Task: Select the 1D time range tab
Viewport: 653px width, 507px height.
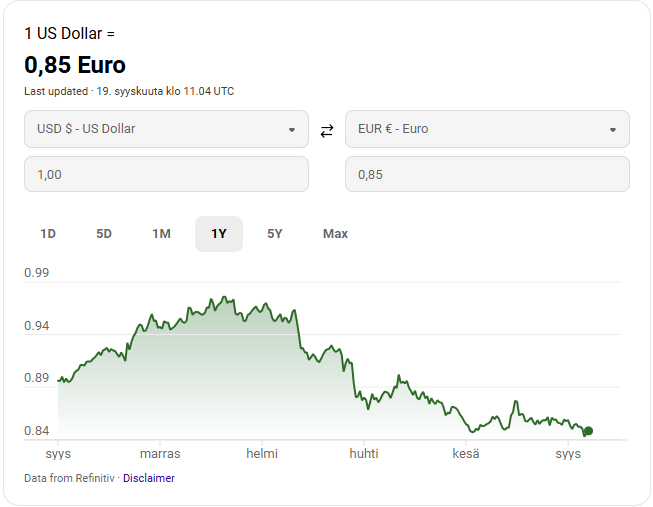Action: click(x=48, y=234)
